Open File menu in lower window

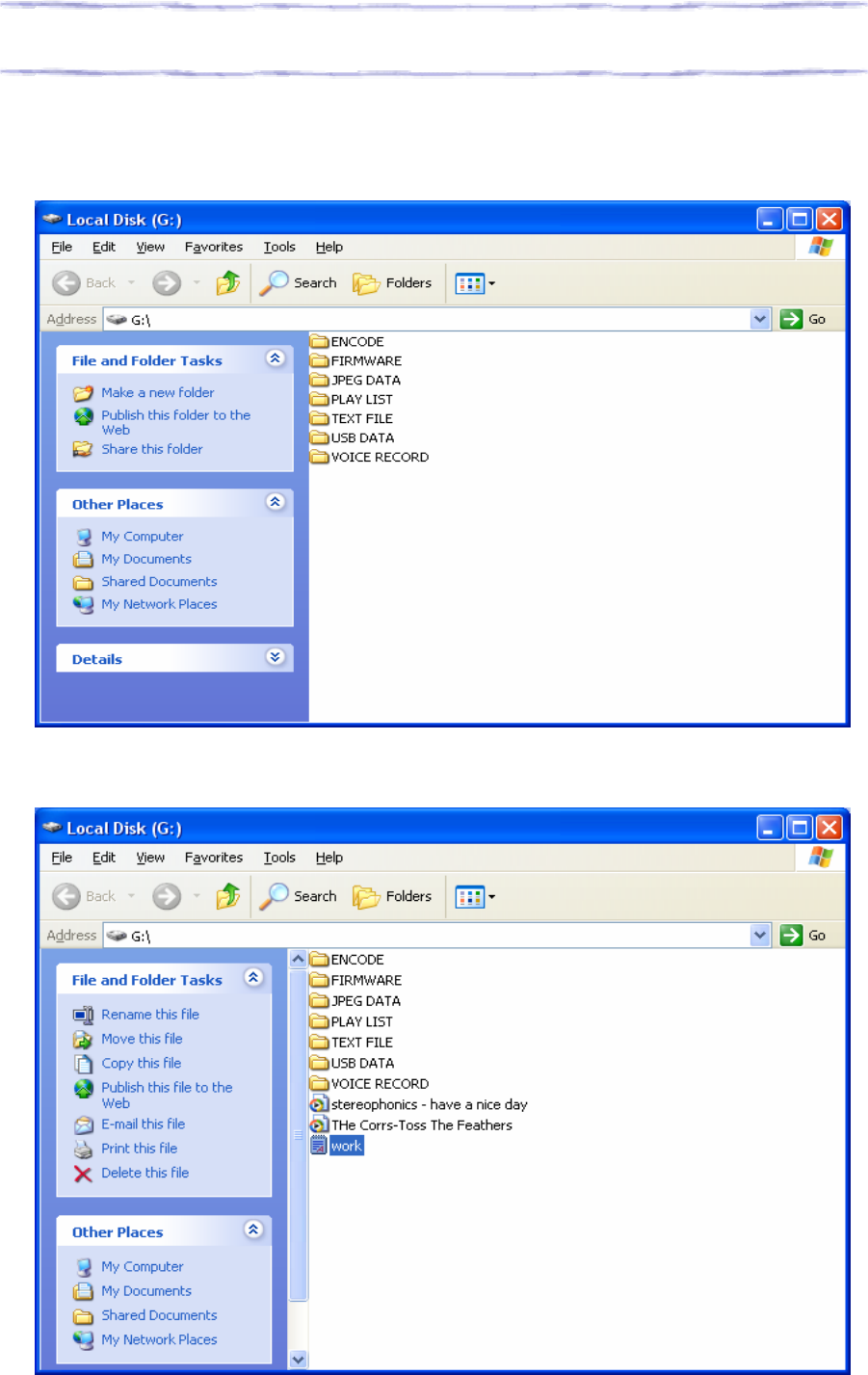62,858
